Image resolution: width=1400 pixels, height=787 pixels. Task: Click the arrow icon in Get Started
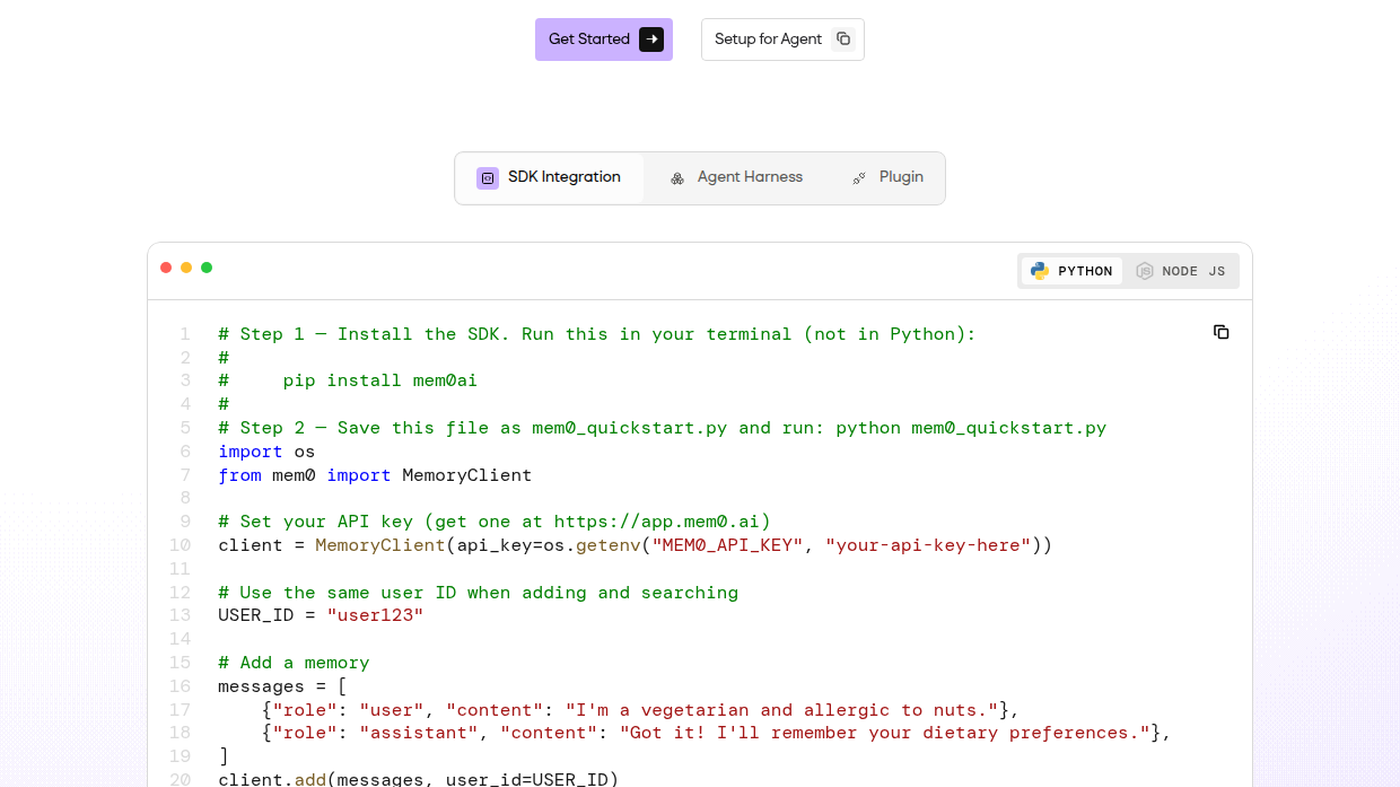point(651,39)
